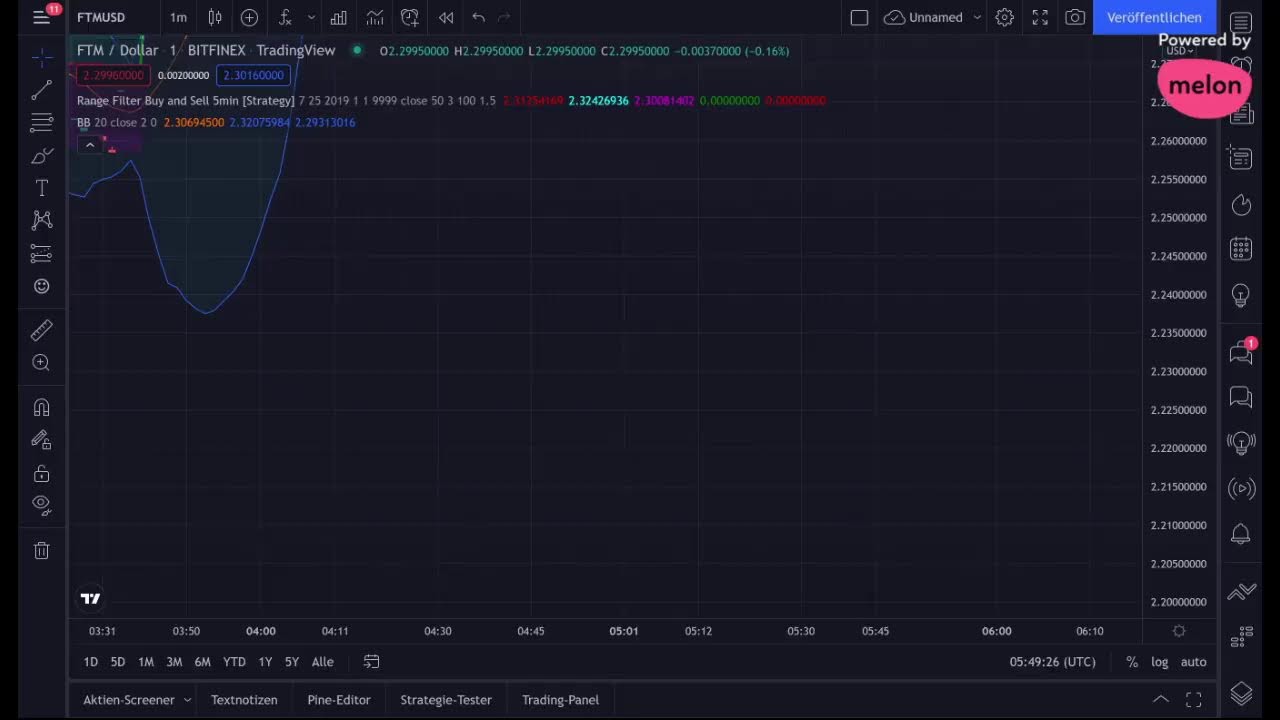The image size is (1280, 720).
Task: Redo the last chart action
Action: click(504, 17)
